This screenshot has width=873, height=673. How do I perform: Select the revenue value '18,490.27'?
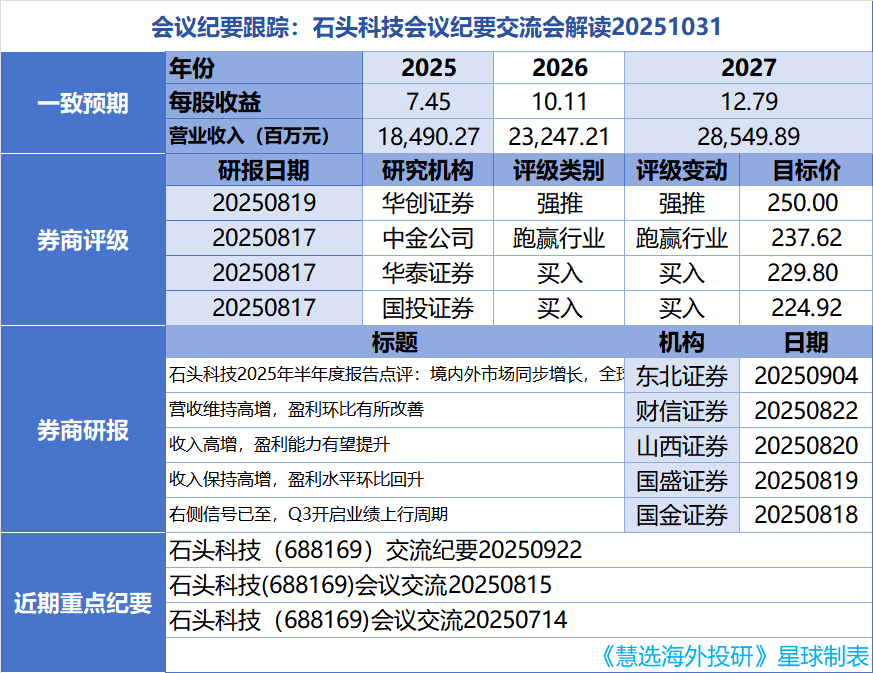tap(428, 136)
